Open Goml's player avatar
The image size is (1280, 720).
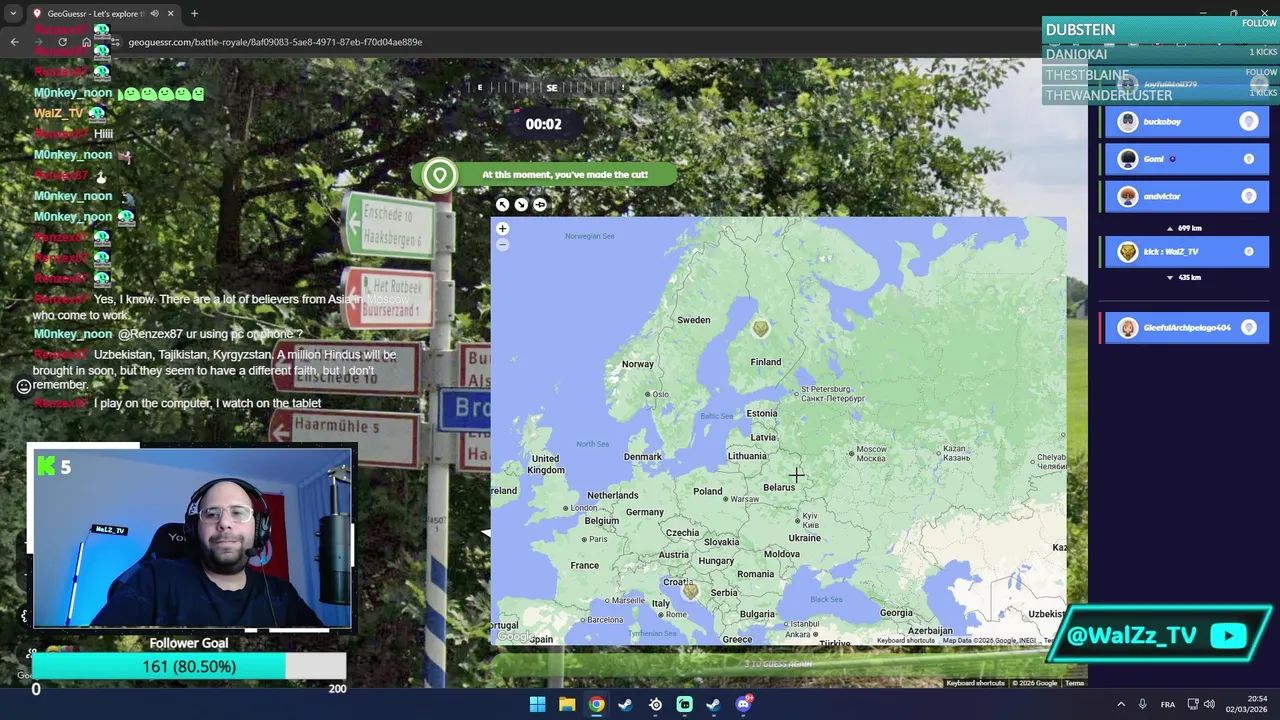[x=1128, y=159]
